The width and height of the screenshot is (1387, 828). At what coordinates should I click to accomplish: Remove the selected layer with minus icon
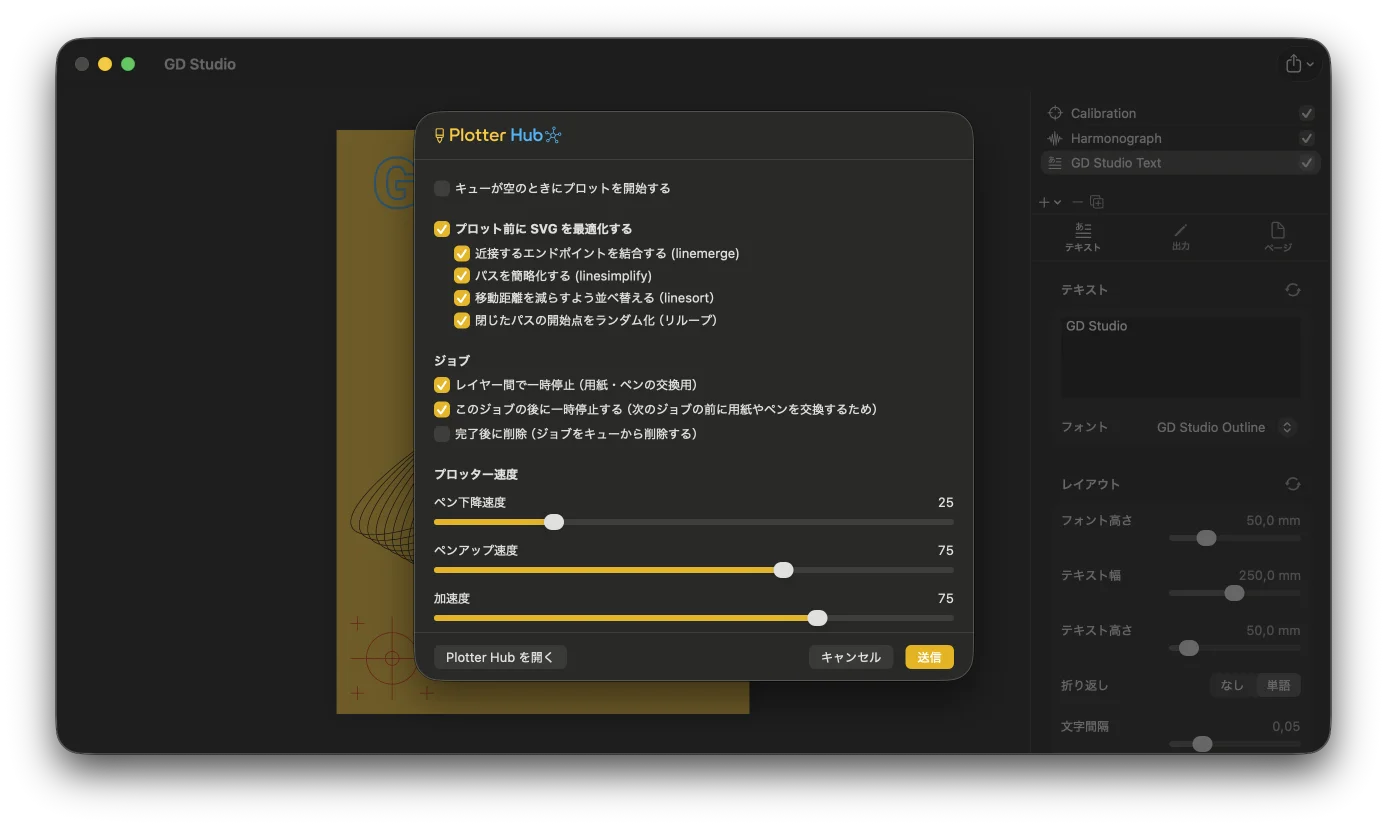click(1077, 202)
